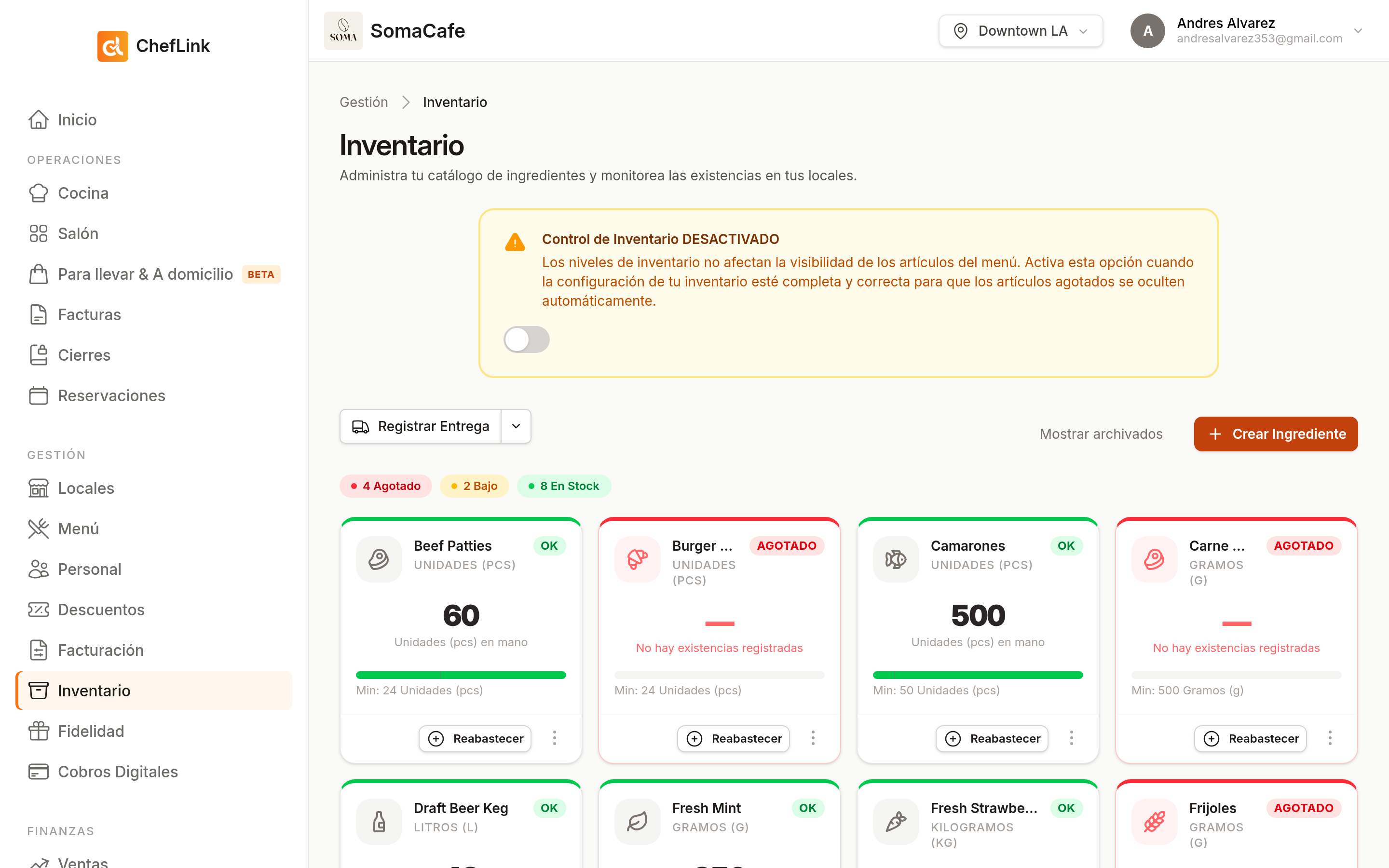Click Reabastecer on Beef Patties card

475,739
